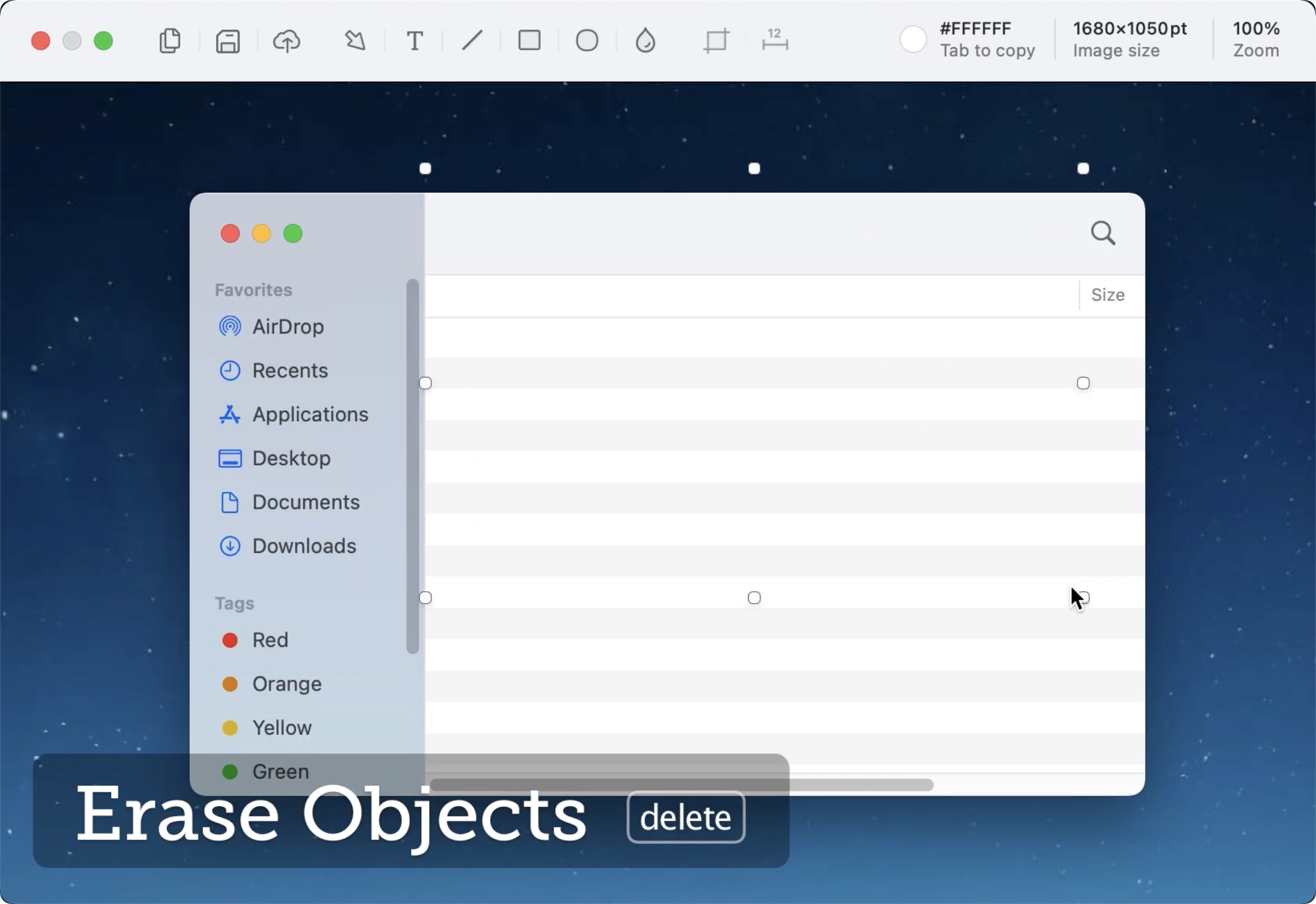Click the save floppy disk icon

[228, 41]
